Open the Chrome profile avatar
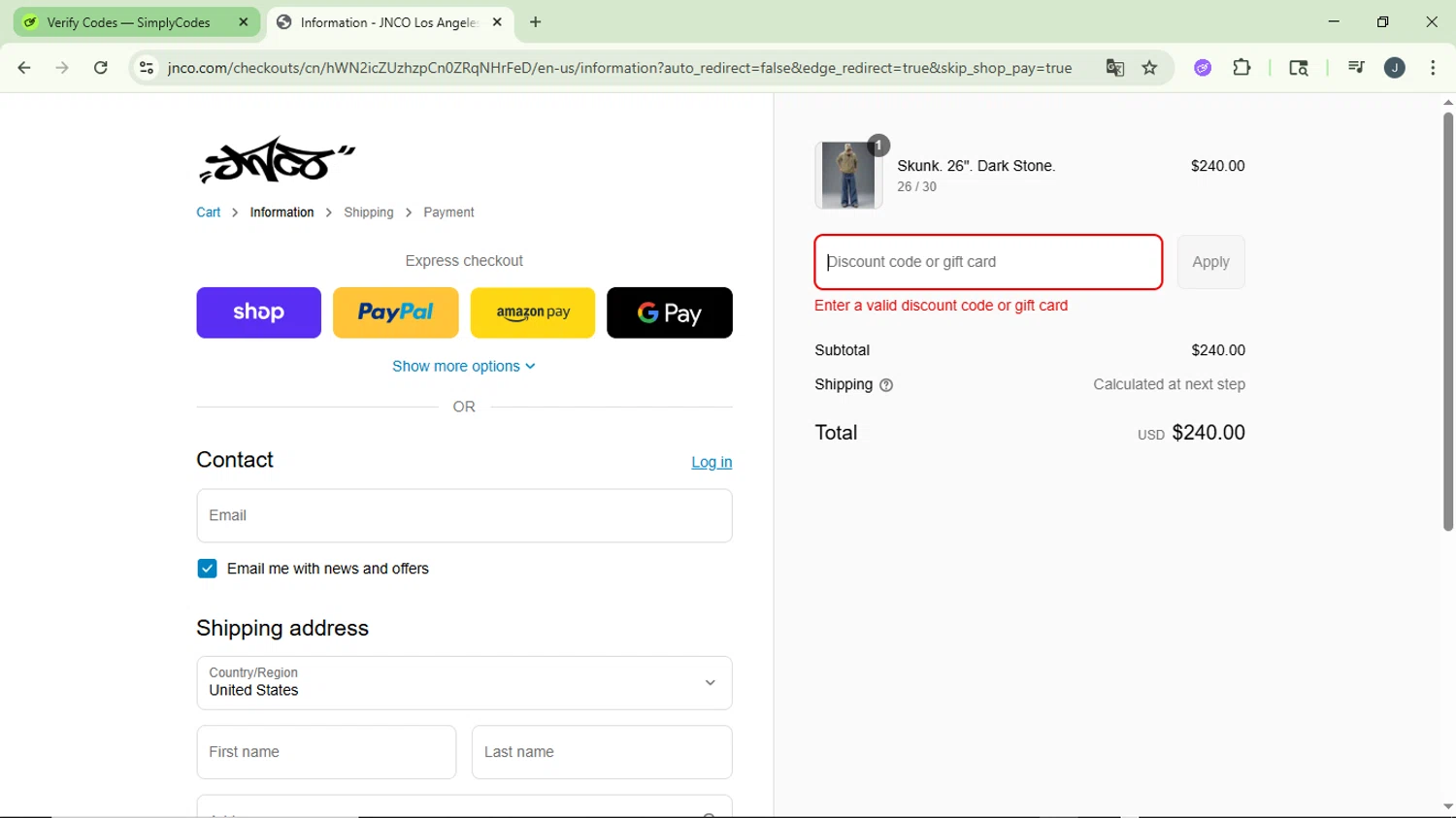The height and width of the screenshot is (818, 1456). [1395, 68]
